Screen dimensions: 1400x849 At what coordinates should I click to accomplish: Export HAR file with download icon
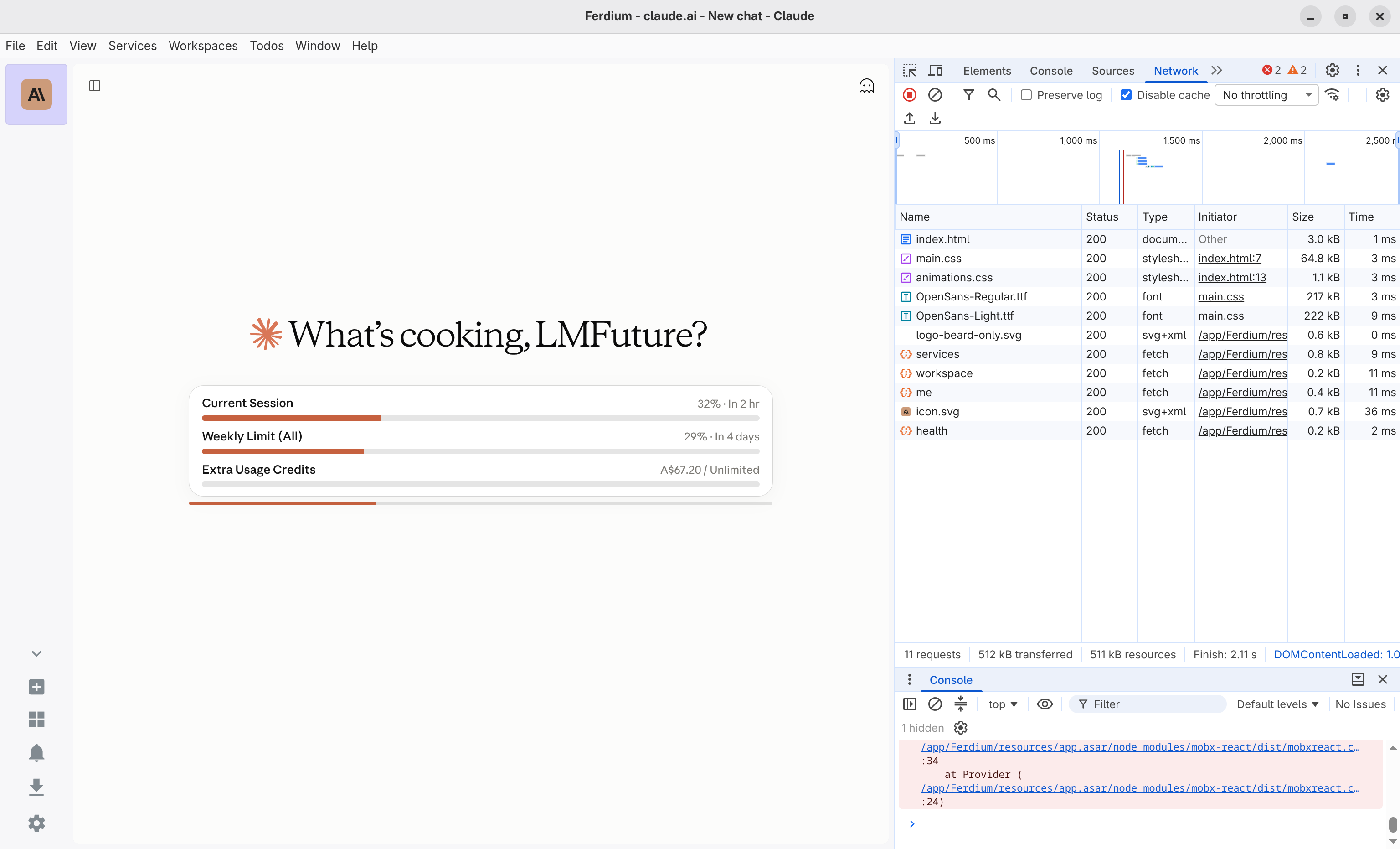935,118
